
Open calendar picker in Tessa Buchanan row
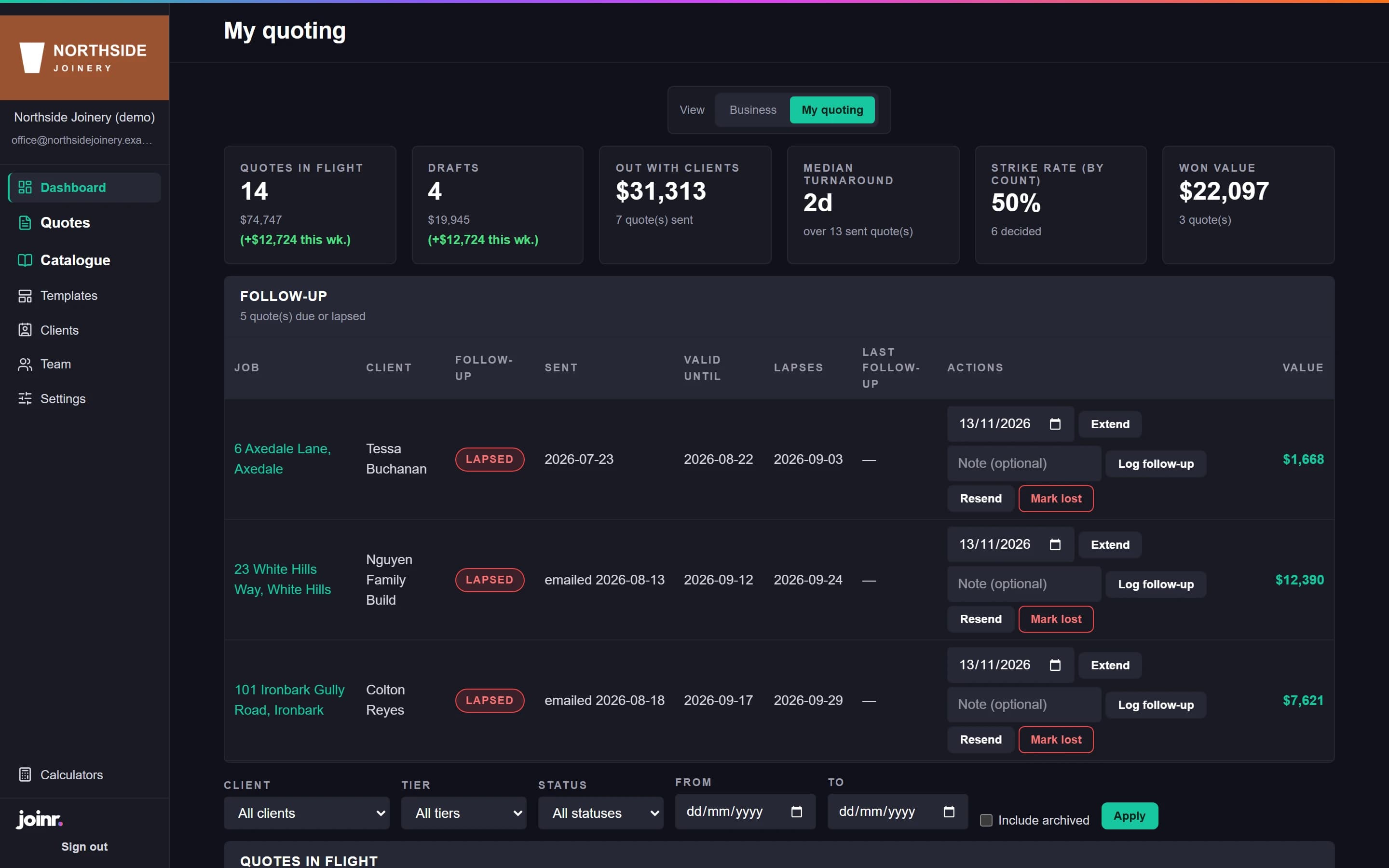point(1055,424)
